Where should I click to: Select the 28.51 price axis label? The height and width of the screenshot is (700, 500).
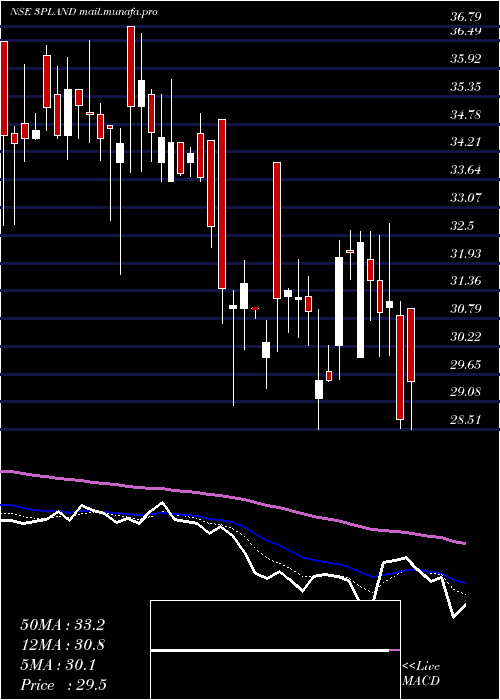pyautogui.click(x=466, y=420)
